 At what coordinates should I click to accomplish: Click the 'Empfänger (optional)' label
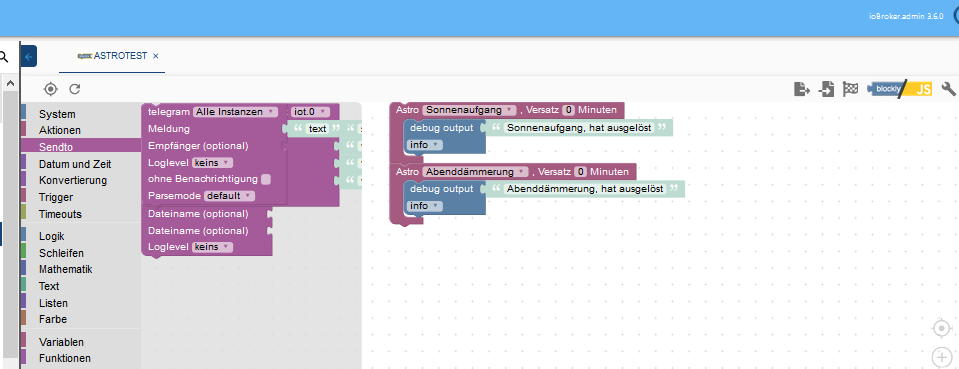click(198, 146)
